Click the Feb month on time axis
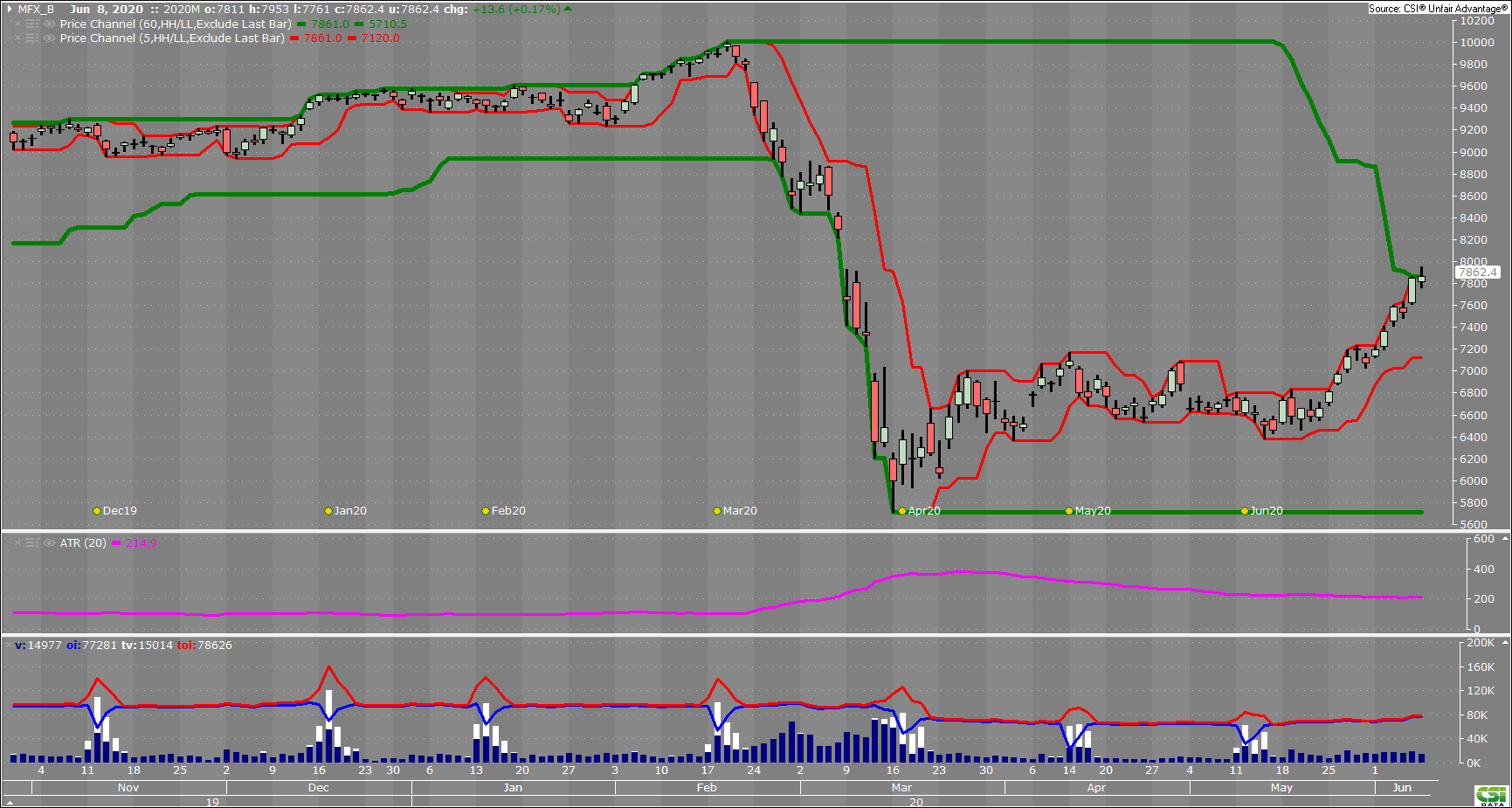 tap(707, 788)
